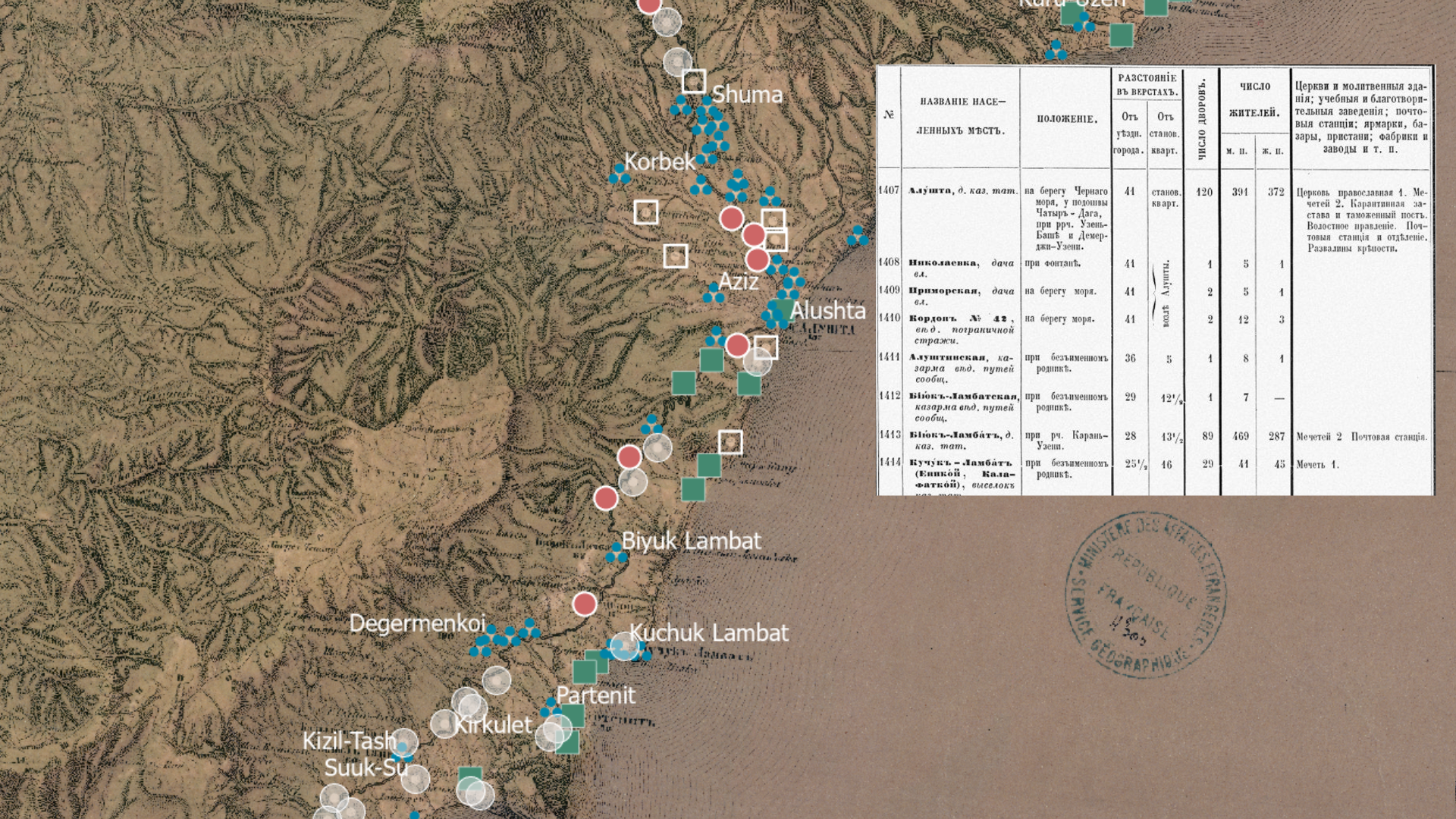
Task: Click the Ministère des Affaires Étrangères stamp
Action: (x=1145, y=595)
